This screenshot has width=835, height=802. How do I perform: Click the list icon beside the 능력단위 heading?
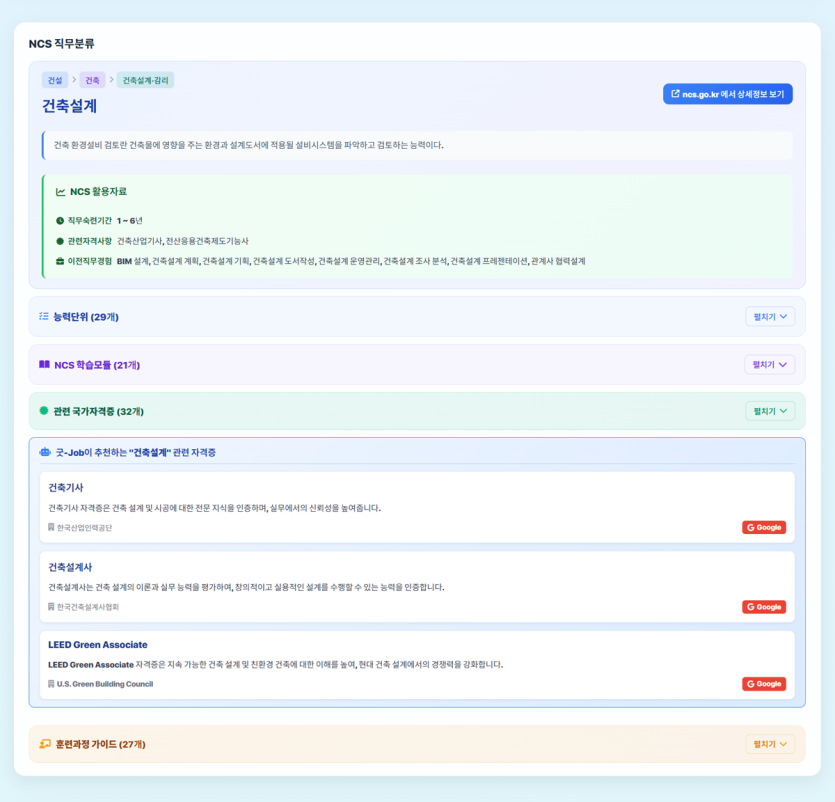tap(42, 317)
